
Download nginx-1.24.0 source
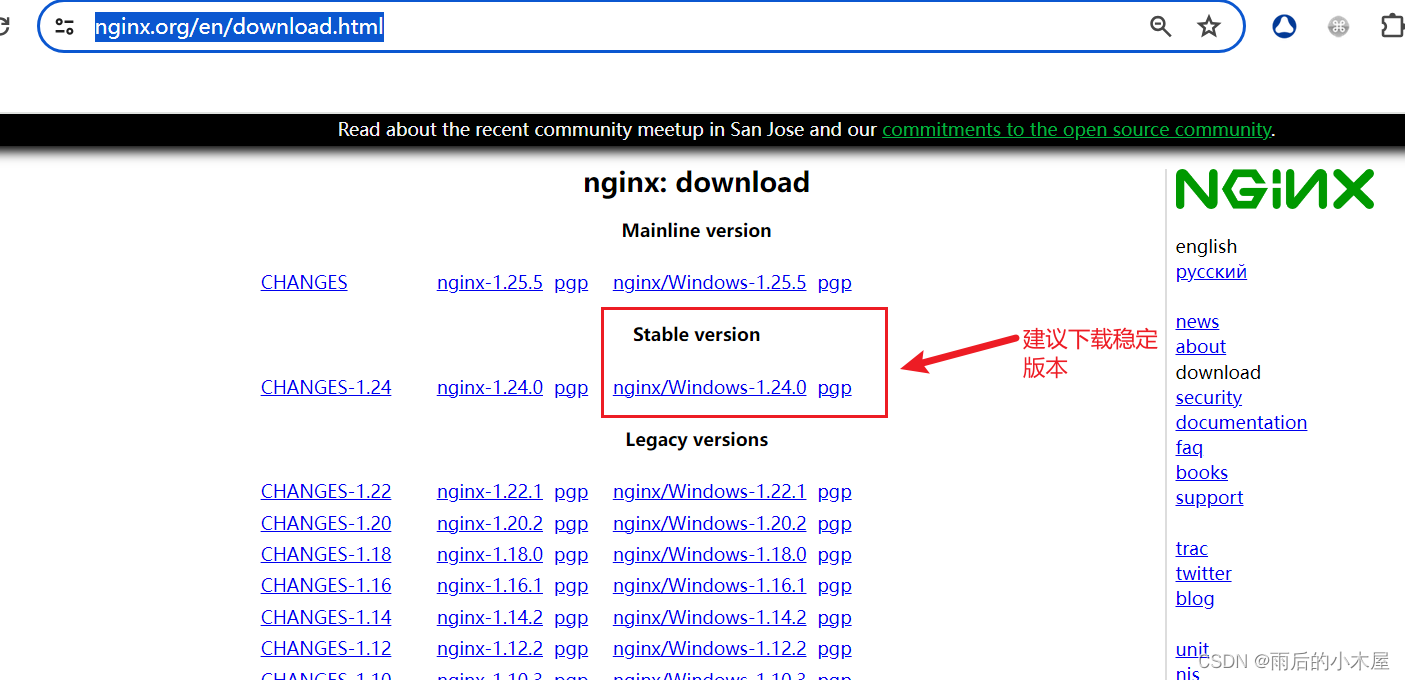point(490,388)
